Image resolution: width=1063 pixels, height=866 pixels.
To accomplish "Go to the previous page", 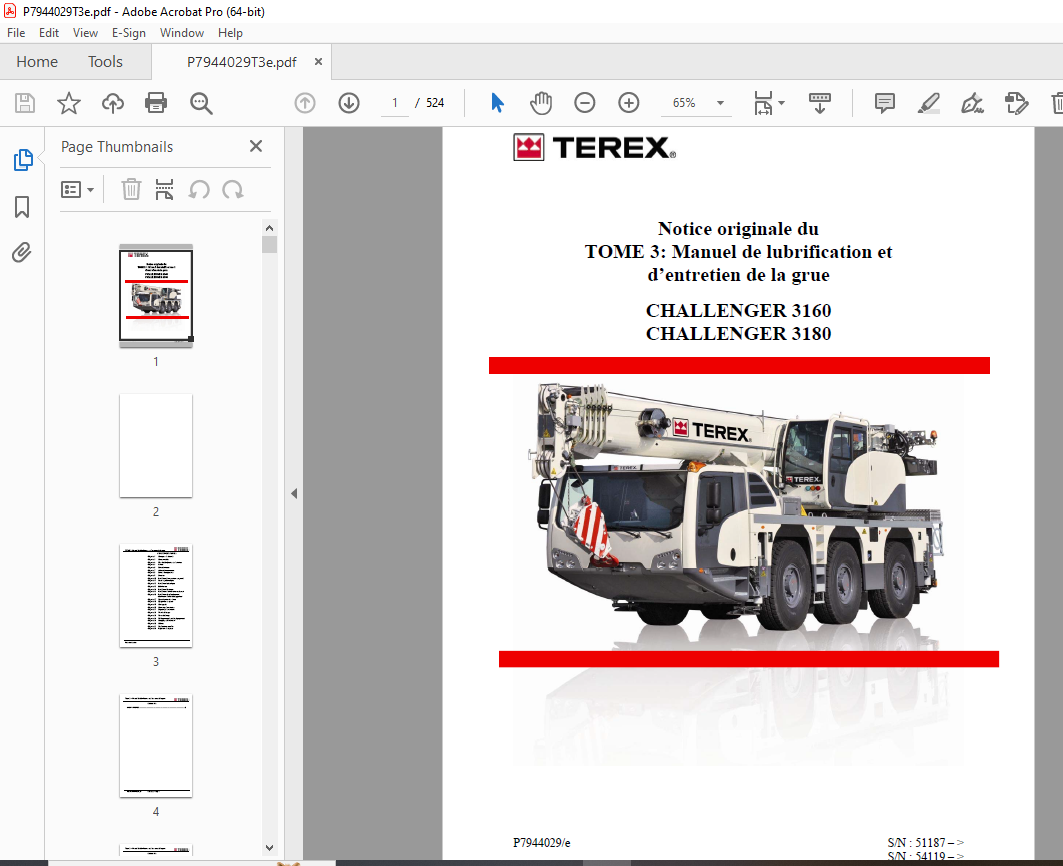I will (x=305, y=103).
